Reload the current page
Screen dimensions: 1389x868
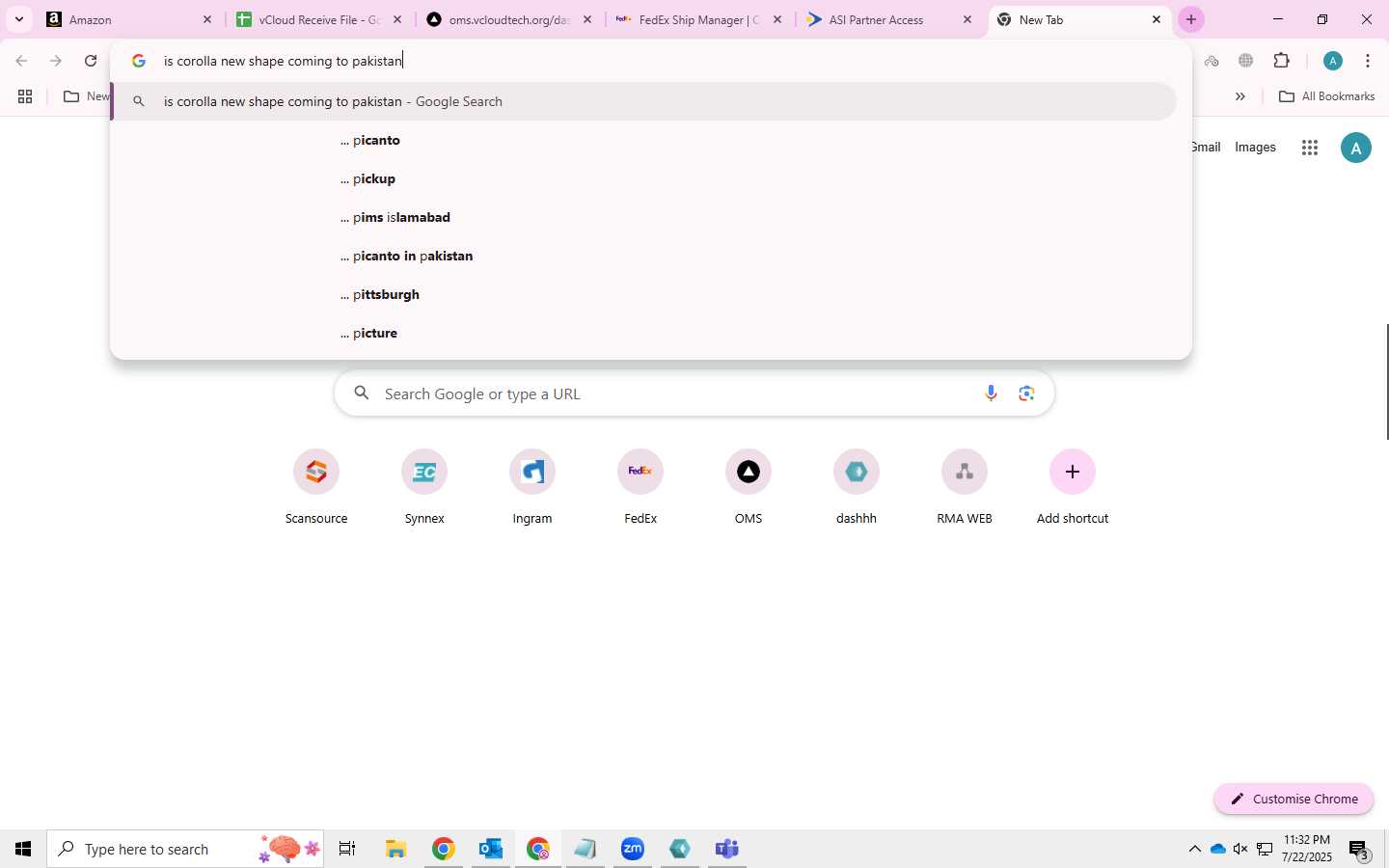pos(91,61)
